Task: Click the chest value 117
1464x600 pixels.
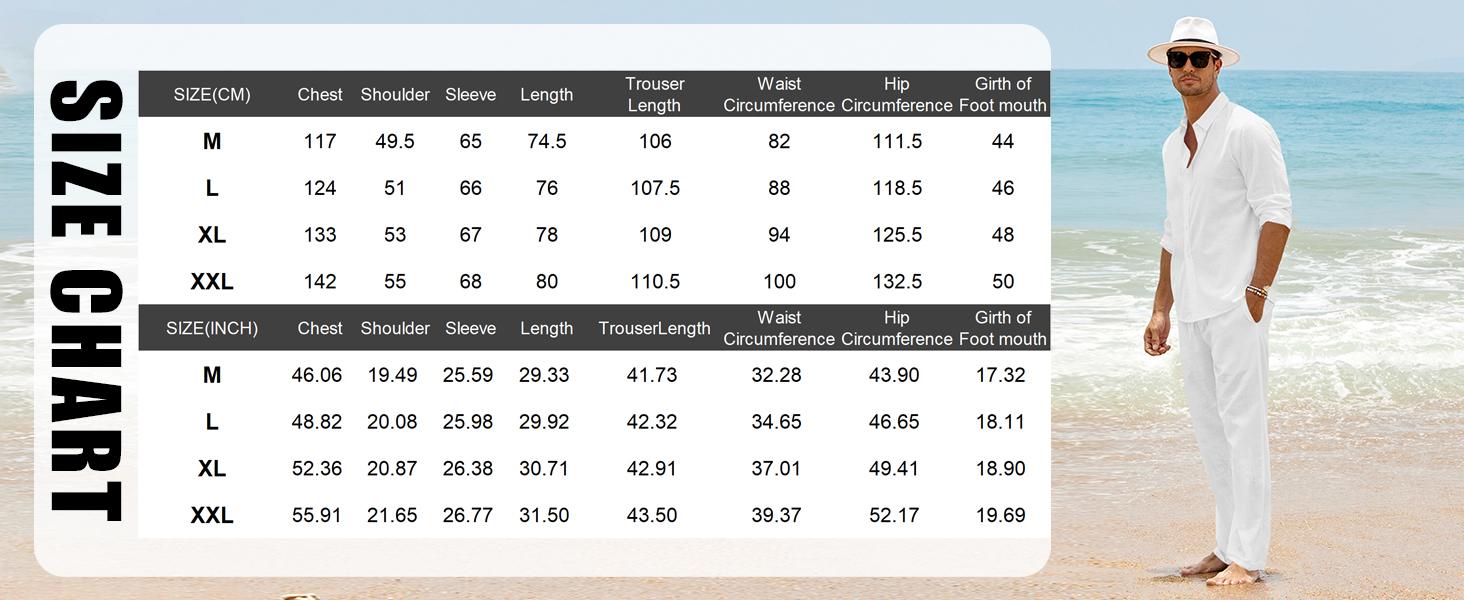Action: [x=320, y=142]
